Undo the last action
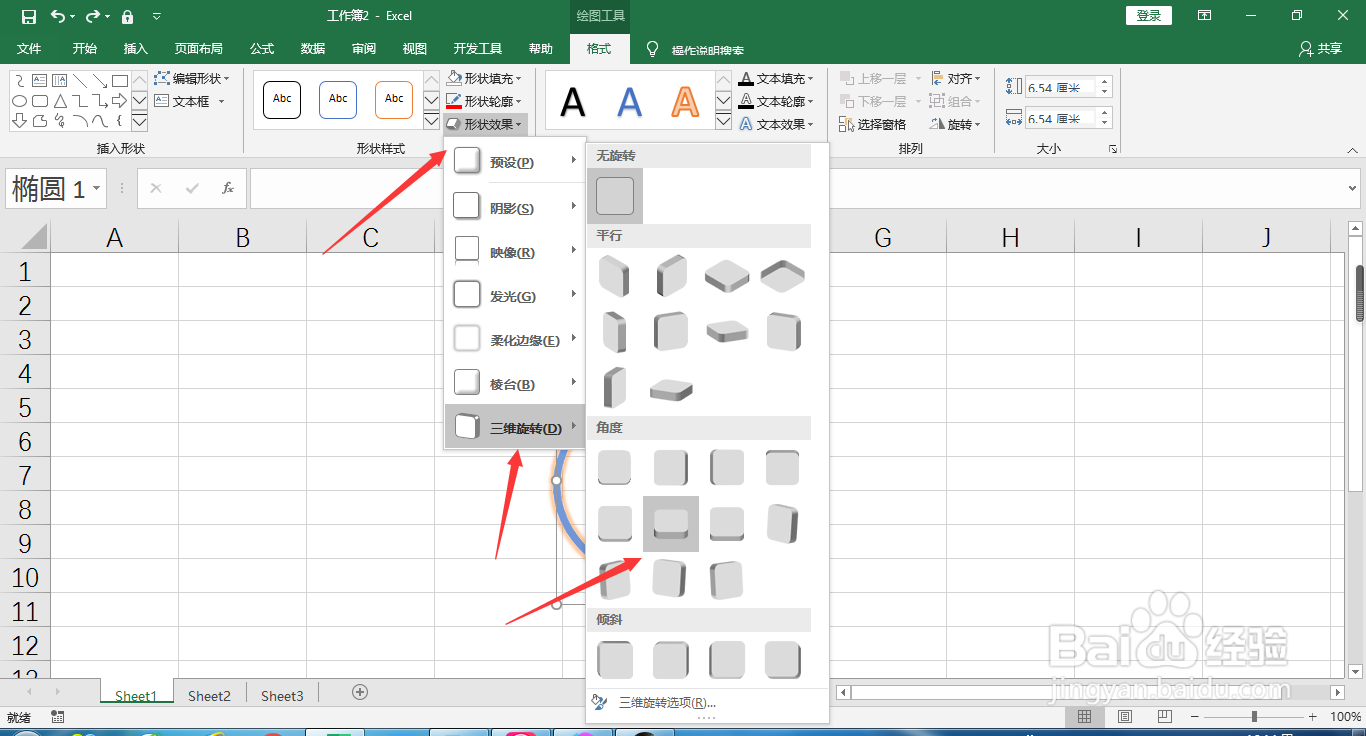The width and height of the screenshot is (1366, 736). coord(57,16)
